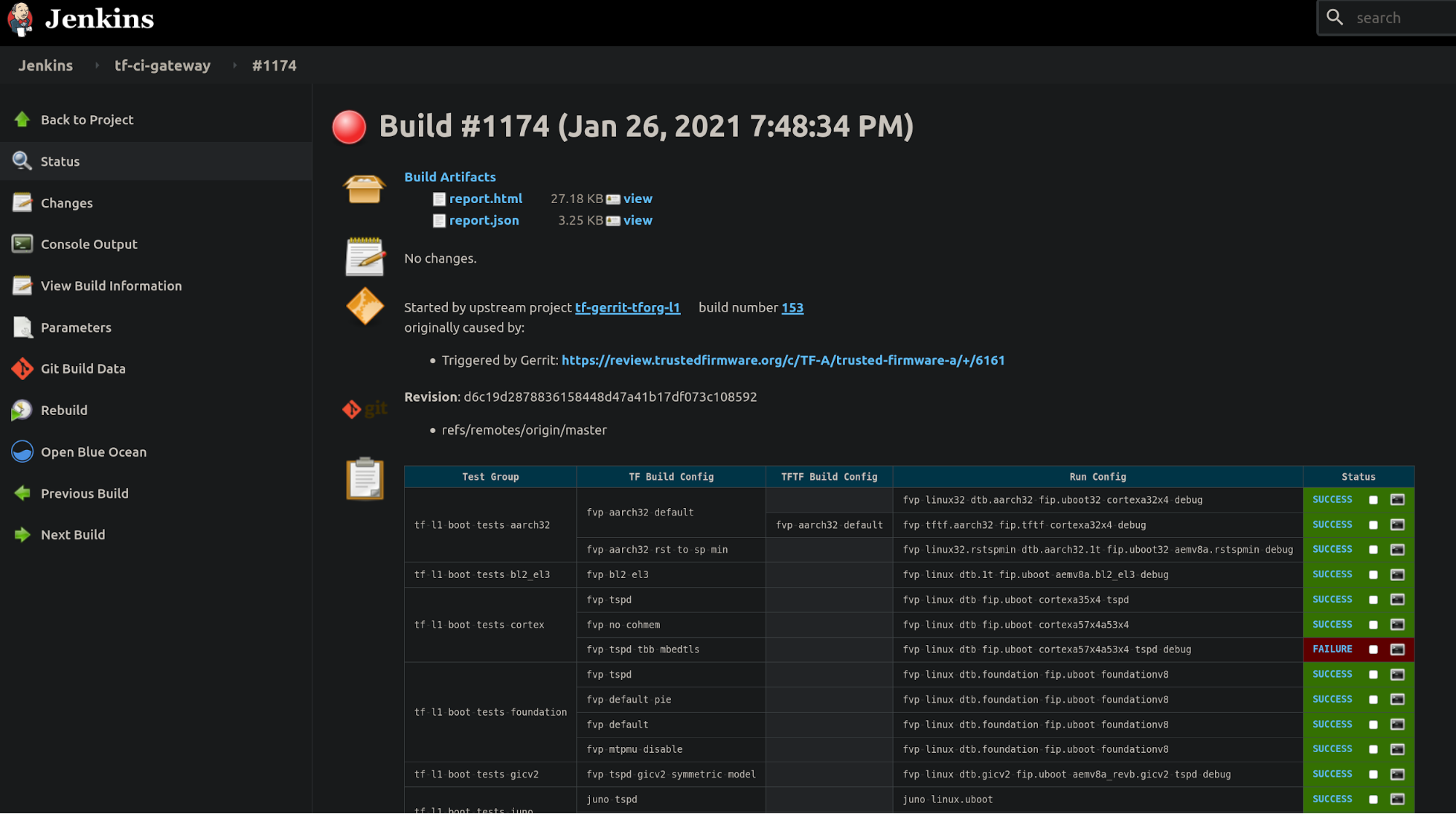
Task: Open Parameters in the sidebar menu
Action: coord(76,328)
